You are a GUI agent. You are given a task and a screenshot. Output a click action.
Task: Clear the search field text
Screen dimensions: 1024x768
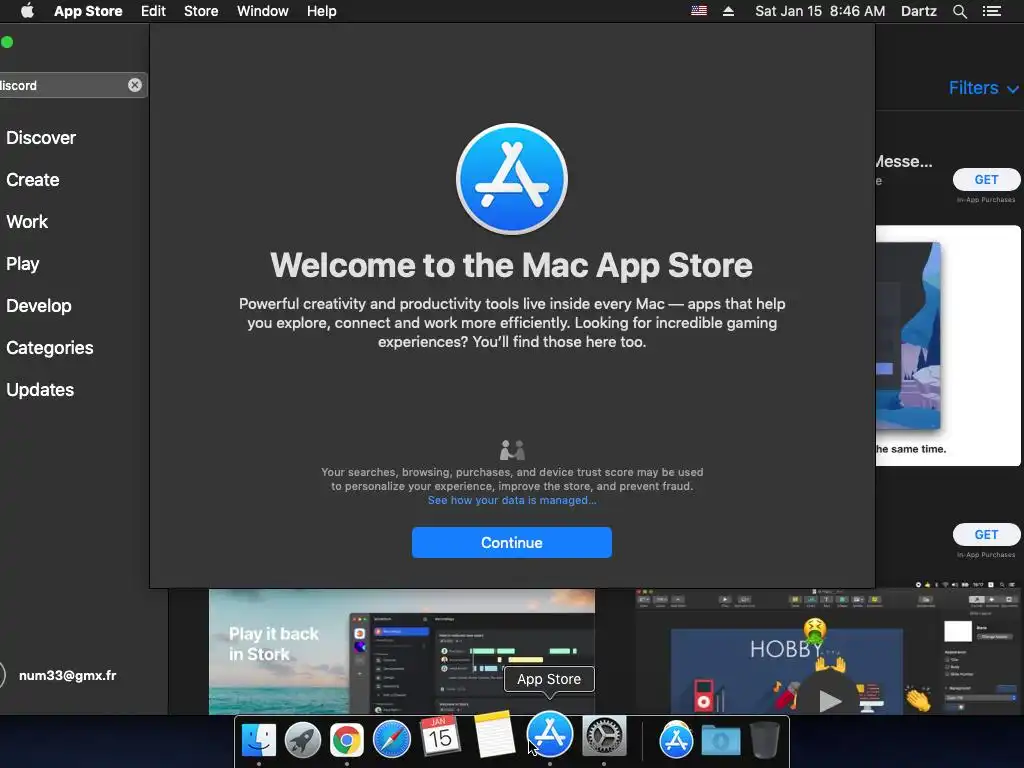135,85
